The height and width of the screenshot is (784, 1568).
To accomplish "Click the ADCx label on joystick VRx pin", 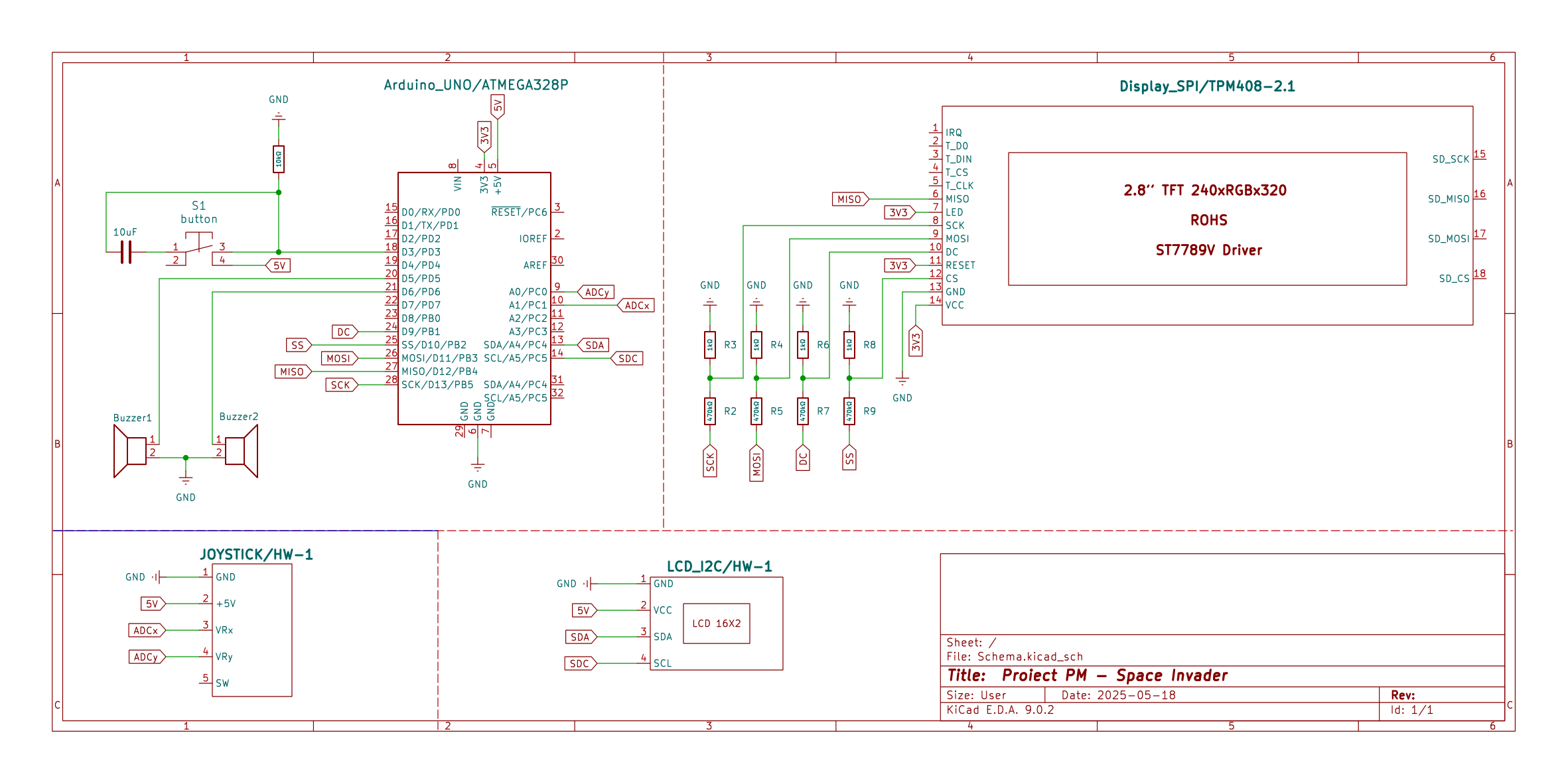I will 147,630.
